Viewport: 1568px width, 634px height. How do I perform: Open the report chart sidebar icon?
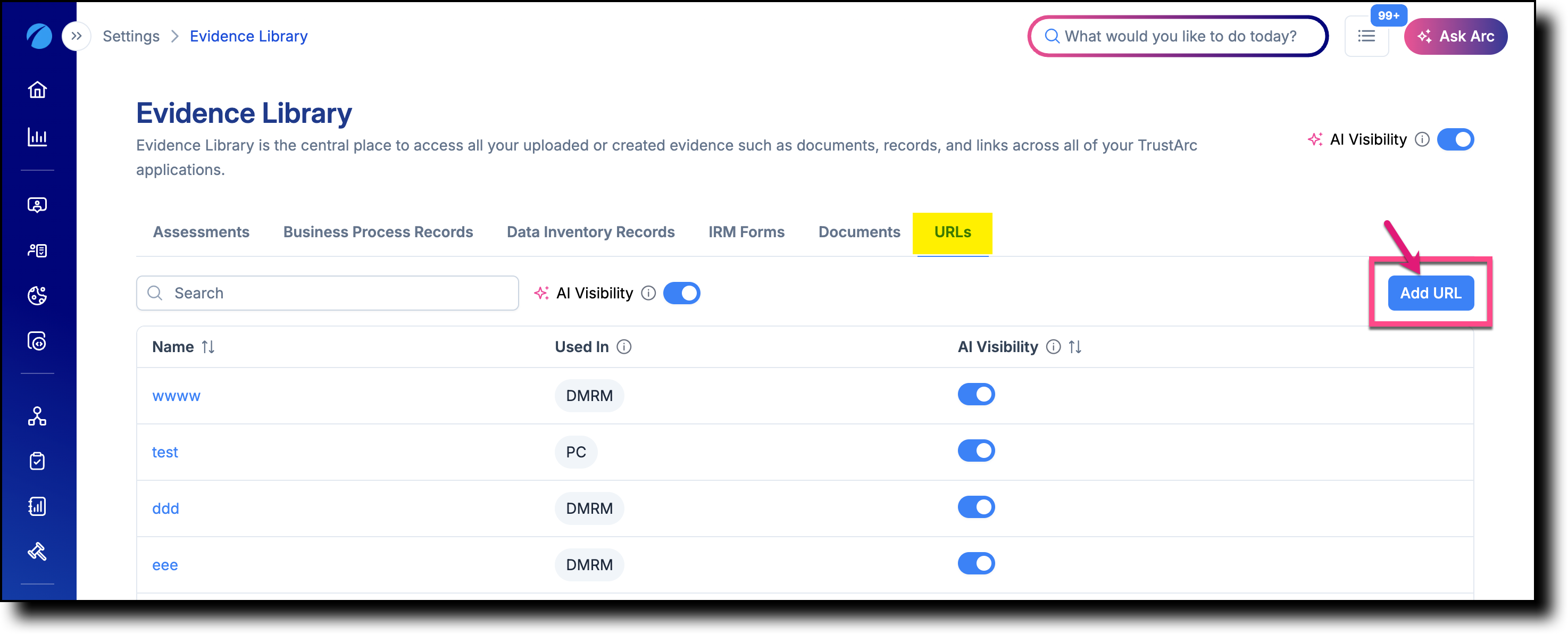(38, 507)
